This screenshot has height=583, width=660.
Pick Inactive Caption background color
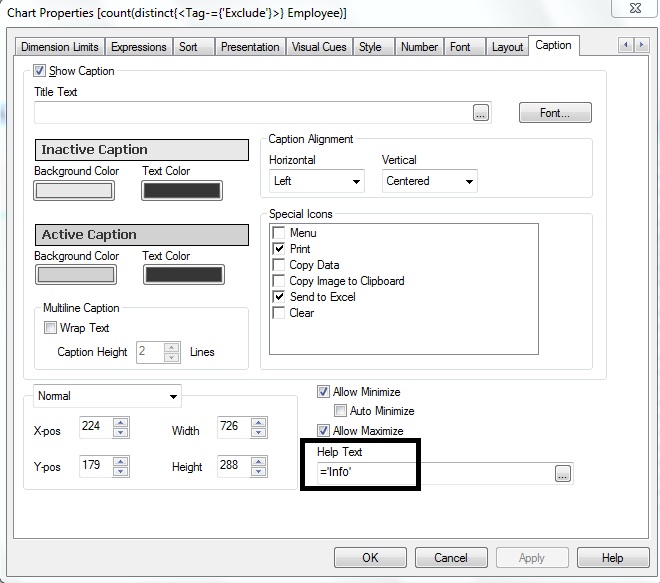click(x=74, y=191)
